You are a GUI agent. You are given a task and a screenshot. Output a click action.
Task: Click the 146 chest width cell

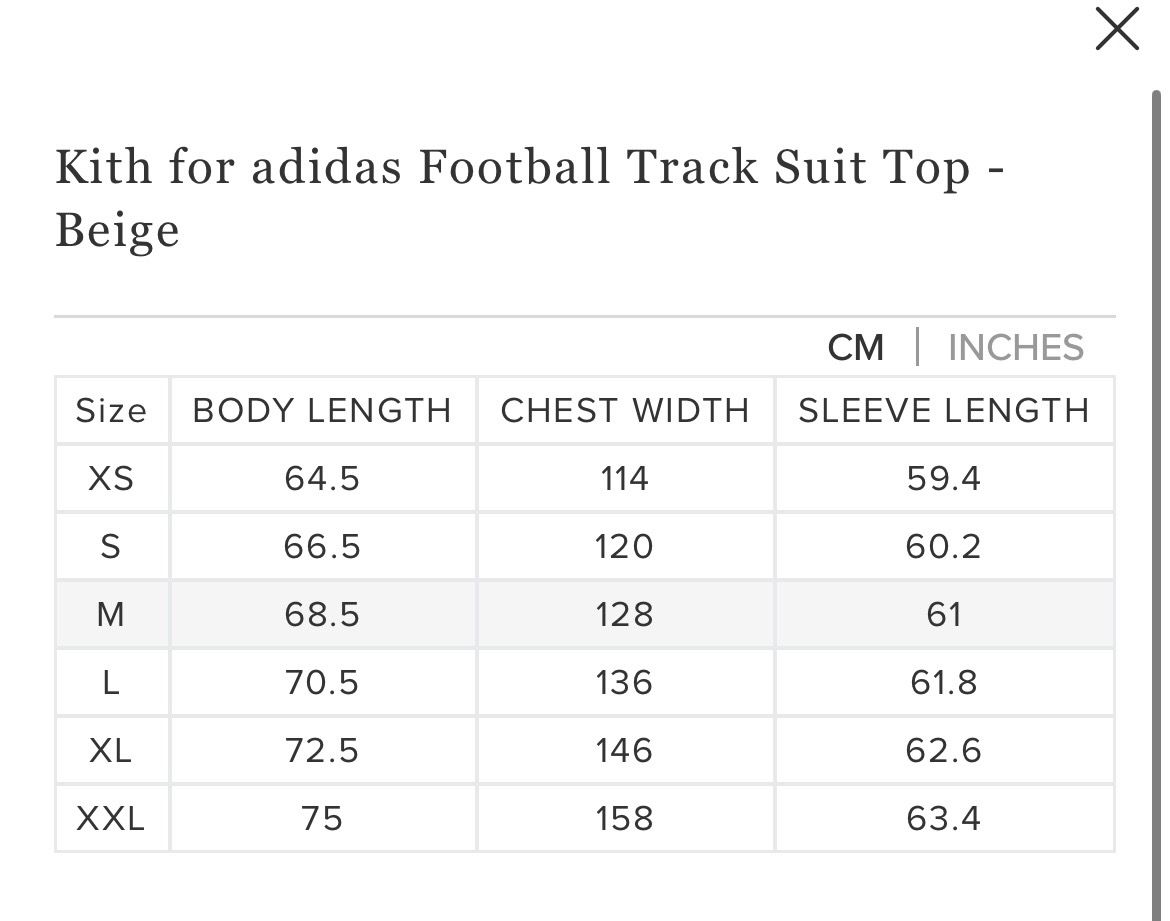pos(625,750)
